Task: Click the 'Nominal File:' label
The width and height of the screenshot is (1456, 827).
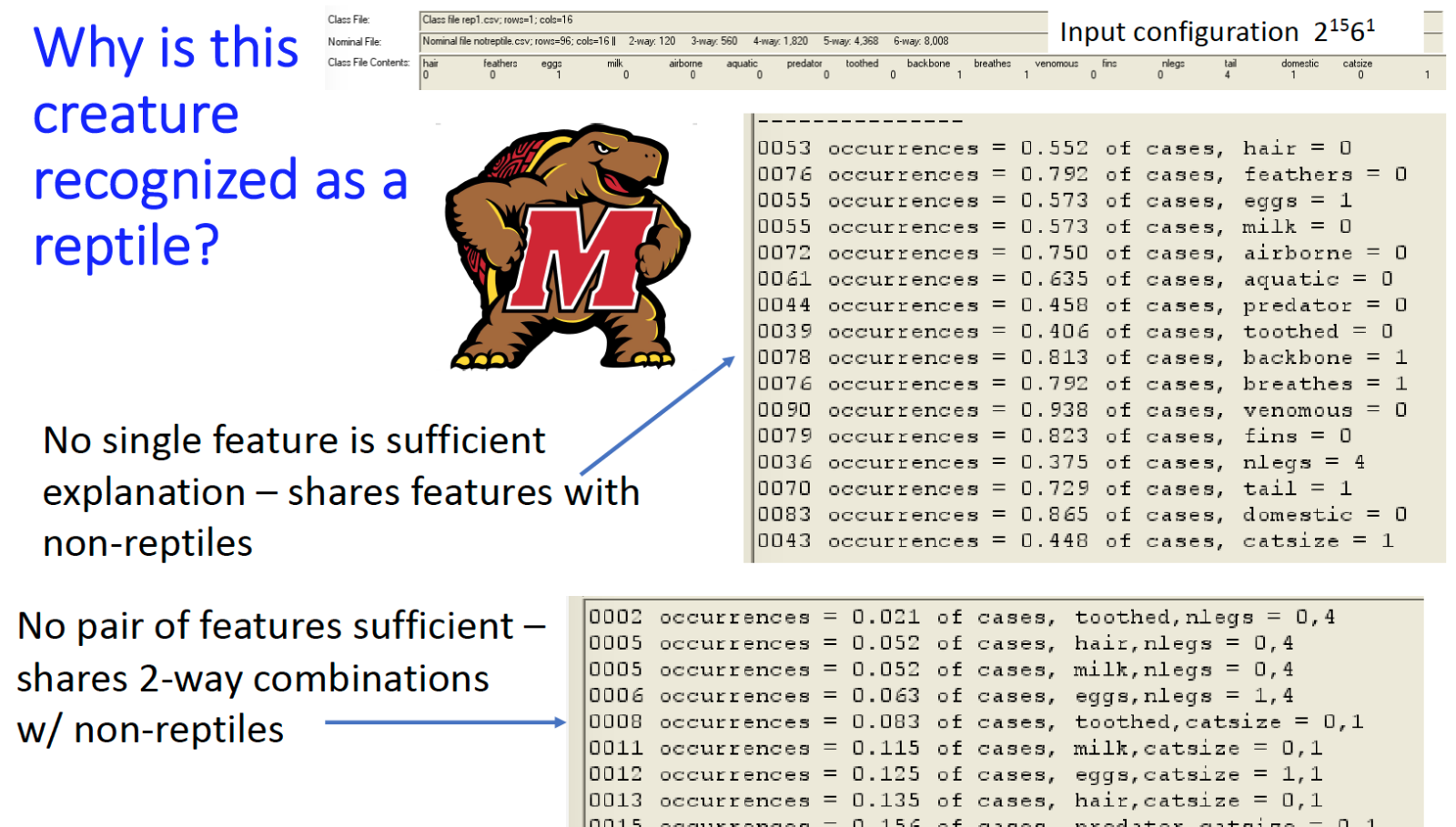Action: coord(355,42)
